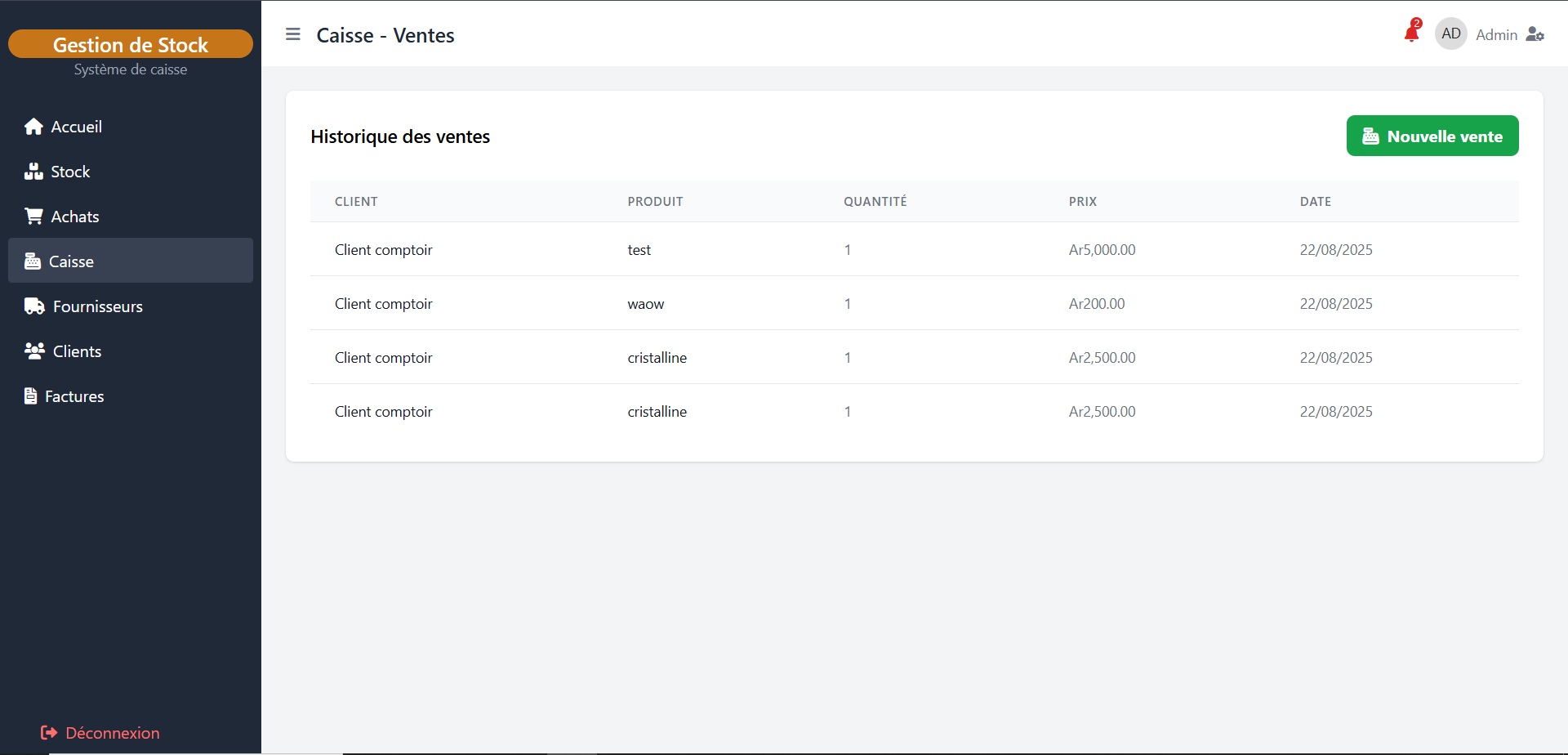Click the Factures invoice icon

31,396
